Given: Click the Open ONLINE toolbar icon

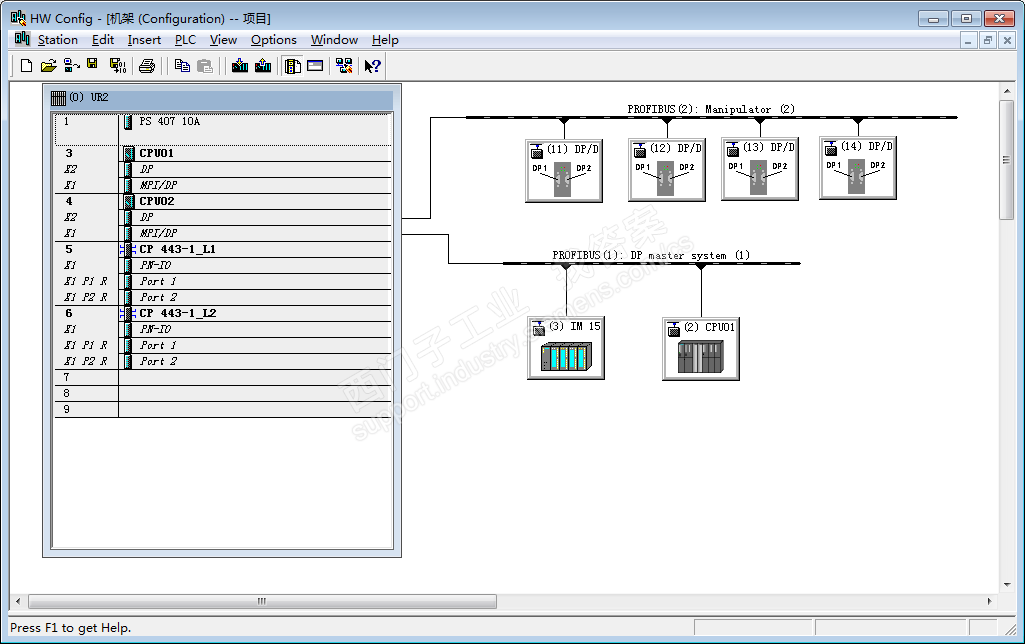Looking at the screenshot, I should click(x=71, y=65).
